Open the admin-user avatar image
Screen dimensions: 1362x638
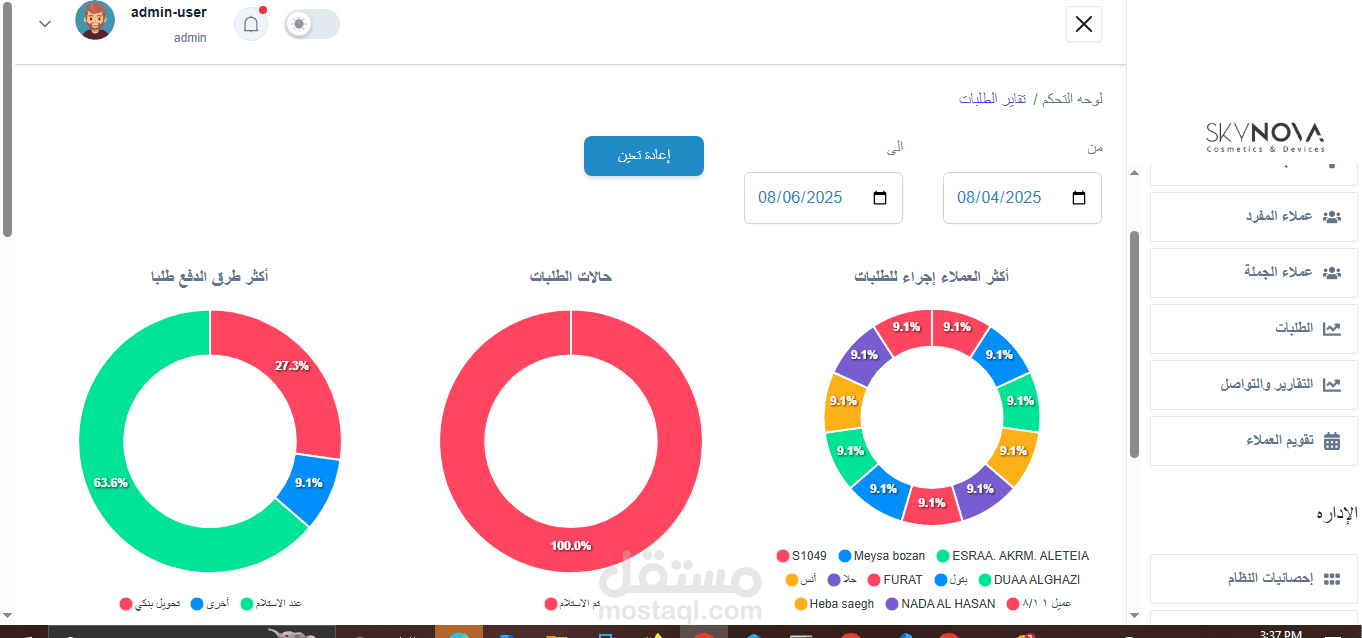click(x=95, y=20)
